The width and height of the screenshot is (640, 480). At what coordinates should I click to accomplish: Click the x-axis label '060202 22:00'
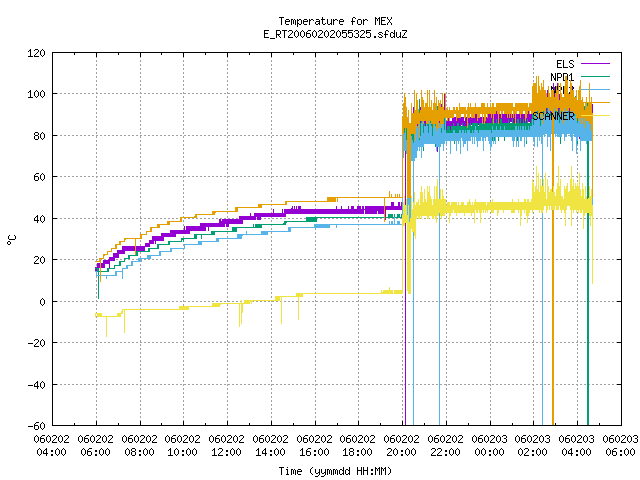click(x=445, y=446)
